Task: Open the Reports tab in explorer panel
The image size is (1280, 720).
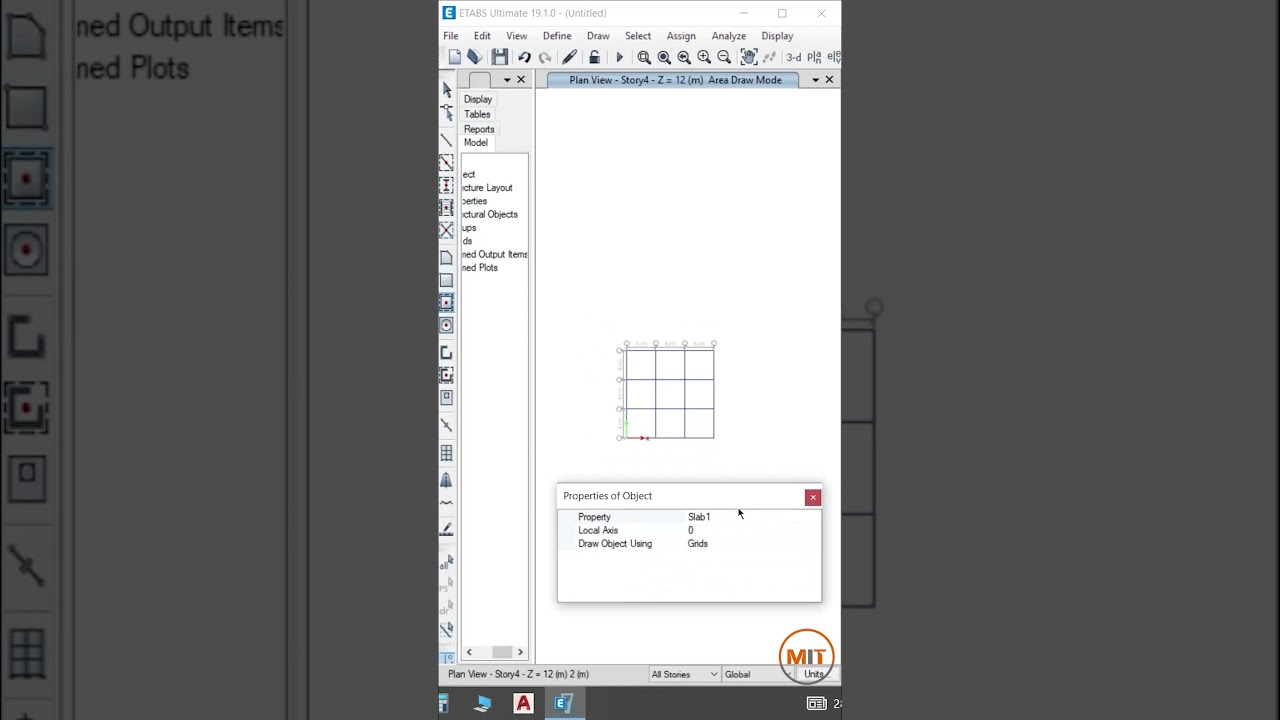Action: [479, 129]
